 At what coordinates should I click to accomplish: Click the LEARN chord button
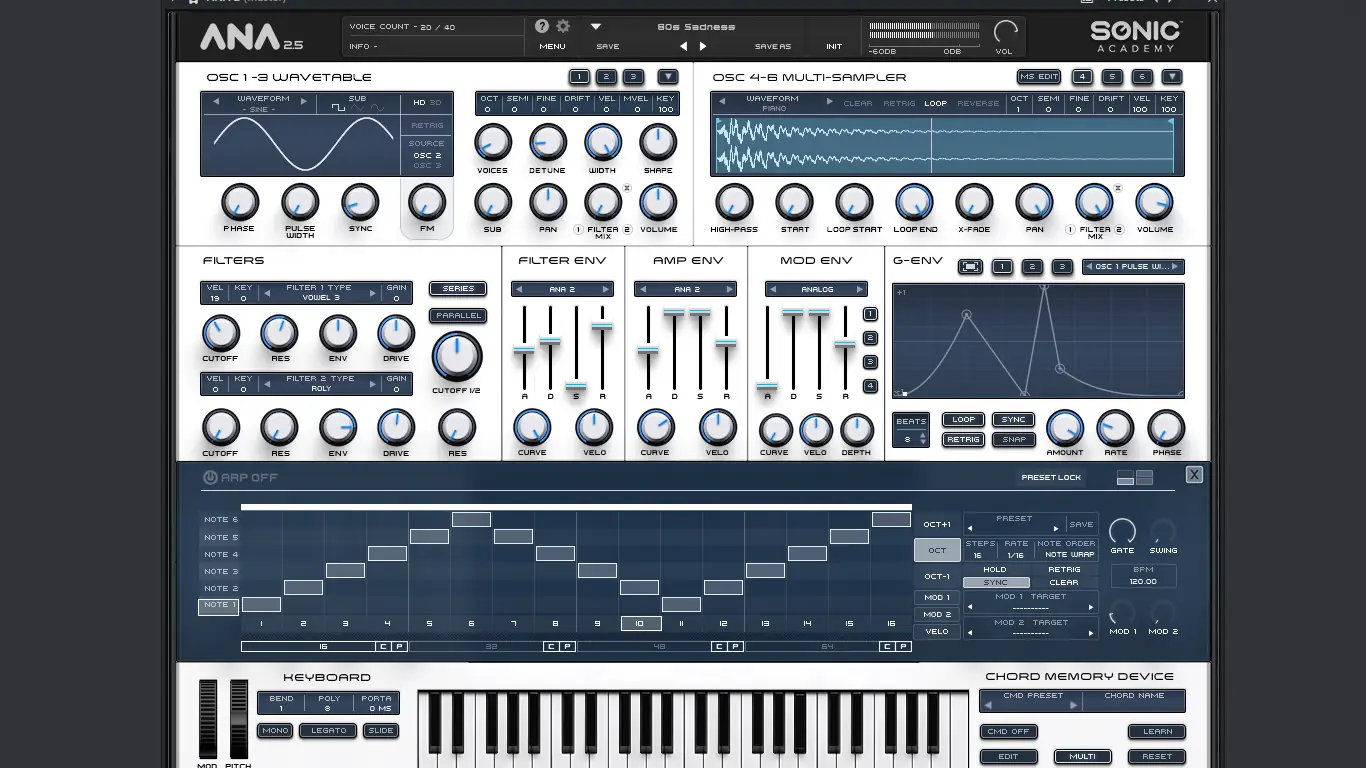click(x=1157, y=731)
